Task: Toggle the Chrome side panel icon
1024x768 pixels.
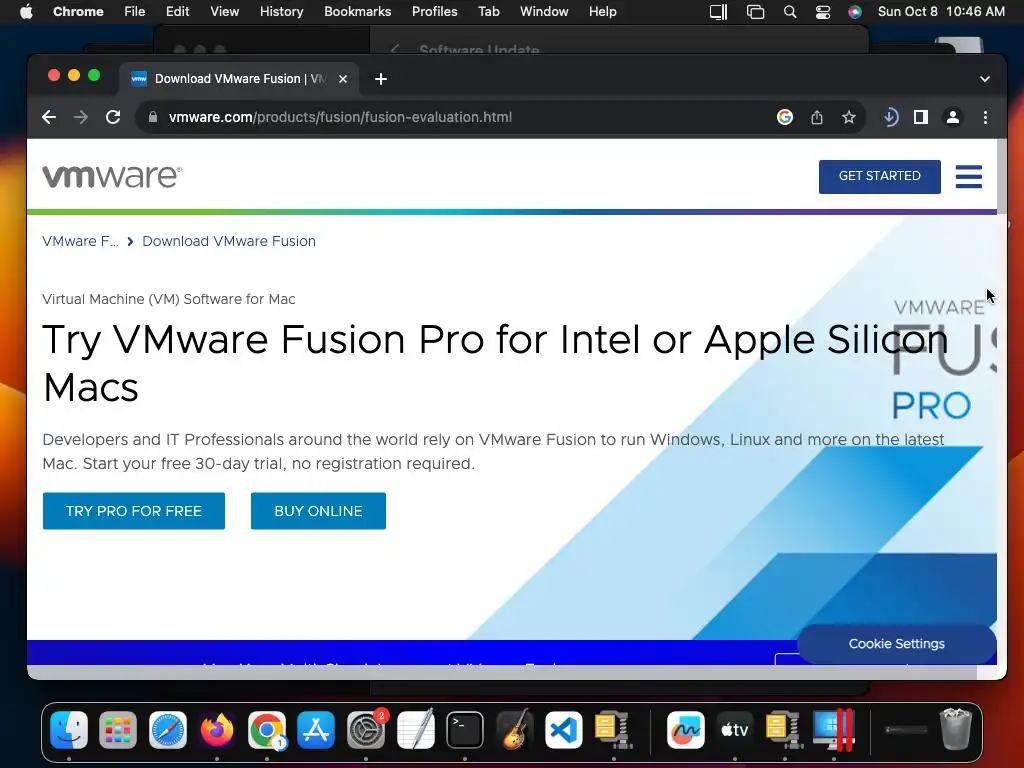Action: pos(921,118)
